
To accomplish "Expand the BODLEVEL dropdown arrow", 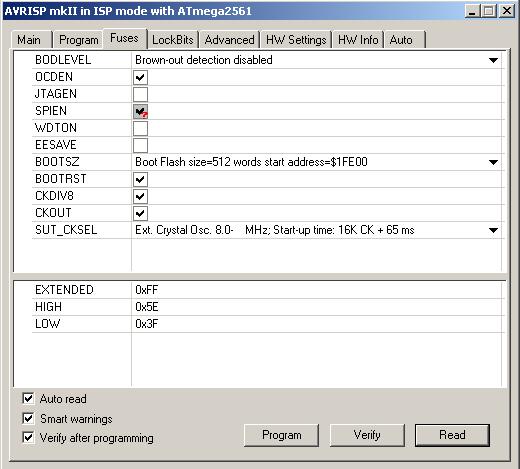I will click(493, 60).
